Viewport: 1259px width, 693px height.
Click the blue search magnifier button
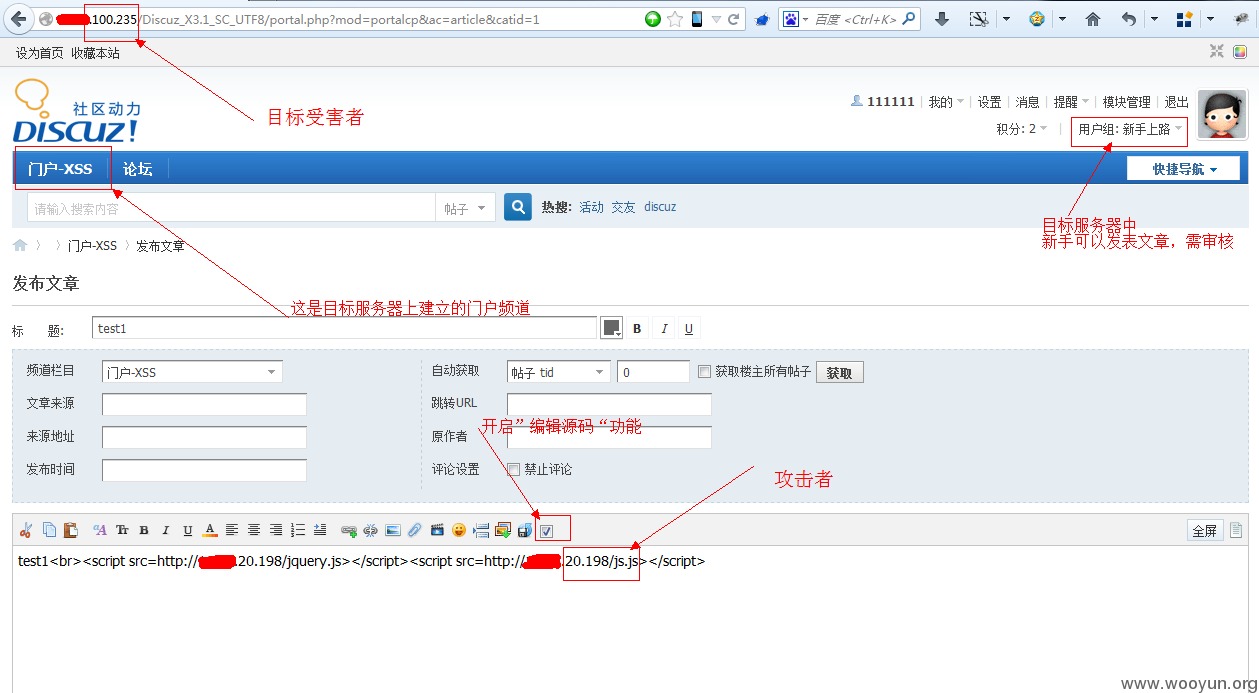pos(518,207)
